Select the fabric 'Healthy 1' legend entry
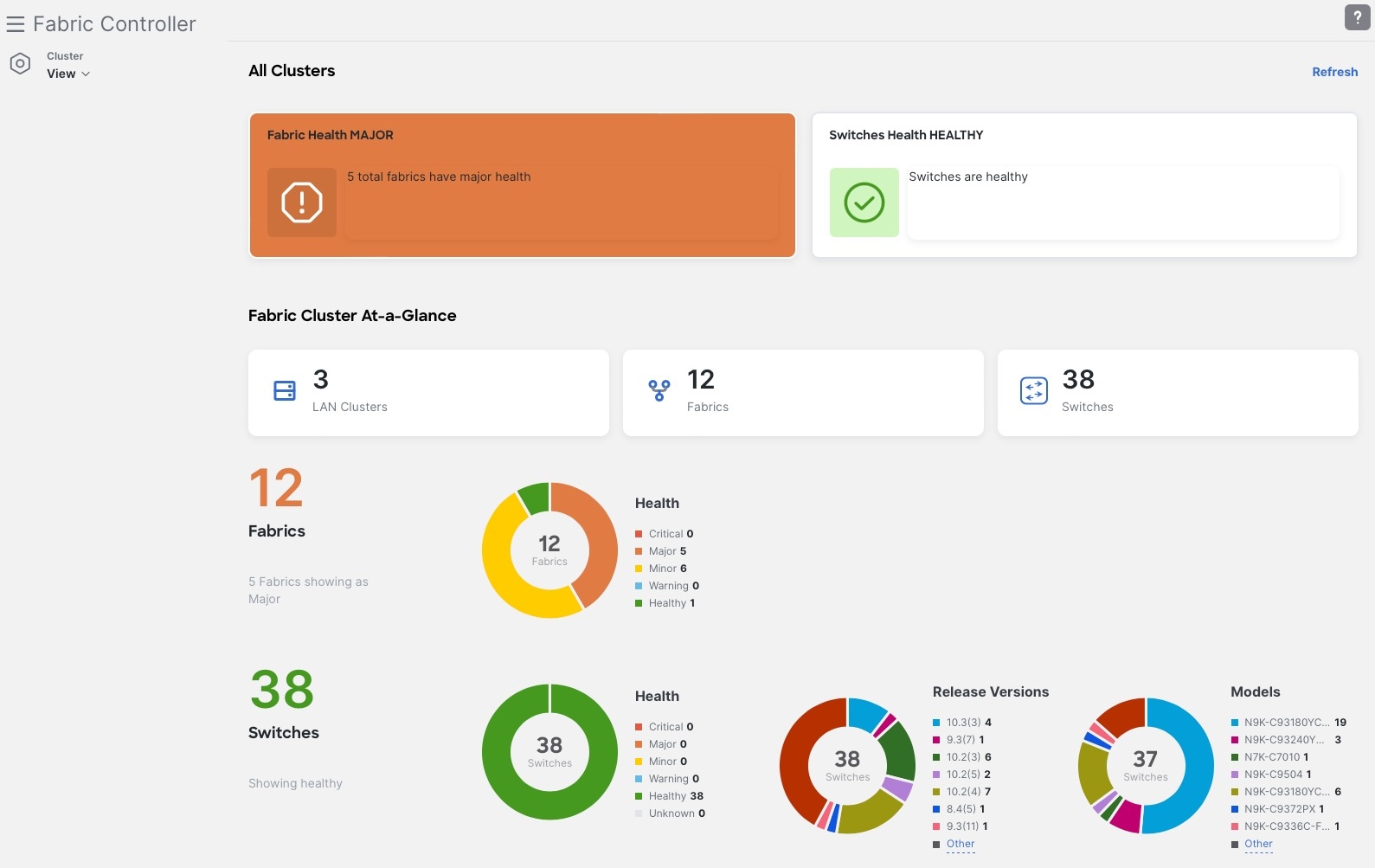Screen dimensions: 1375x868 pyautogui.click(x=665, y=603)
